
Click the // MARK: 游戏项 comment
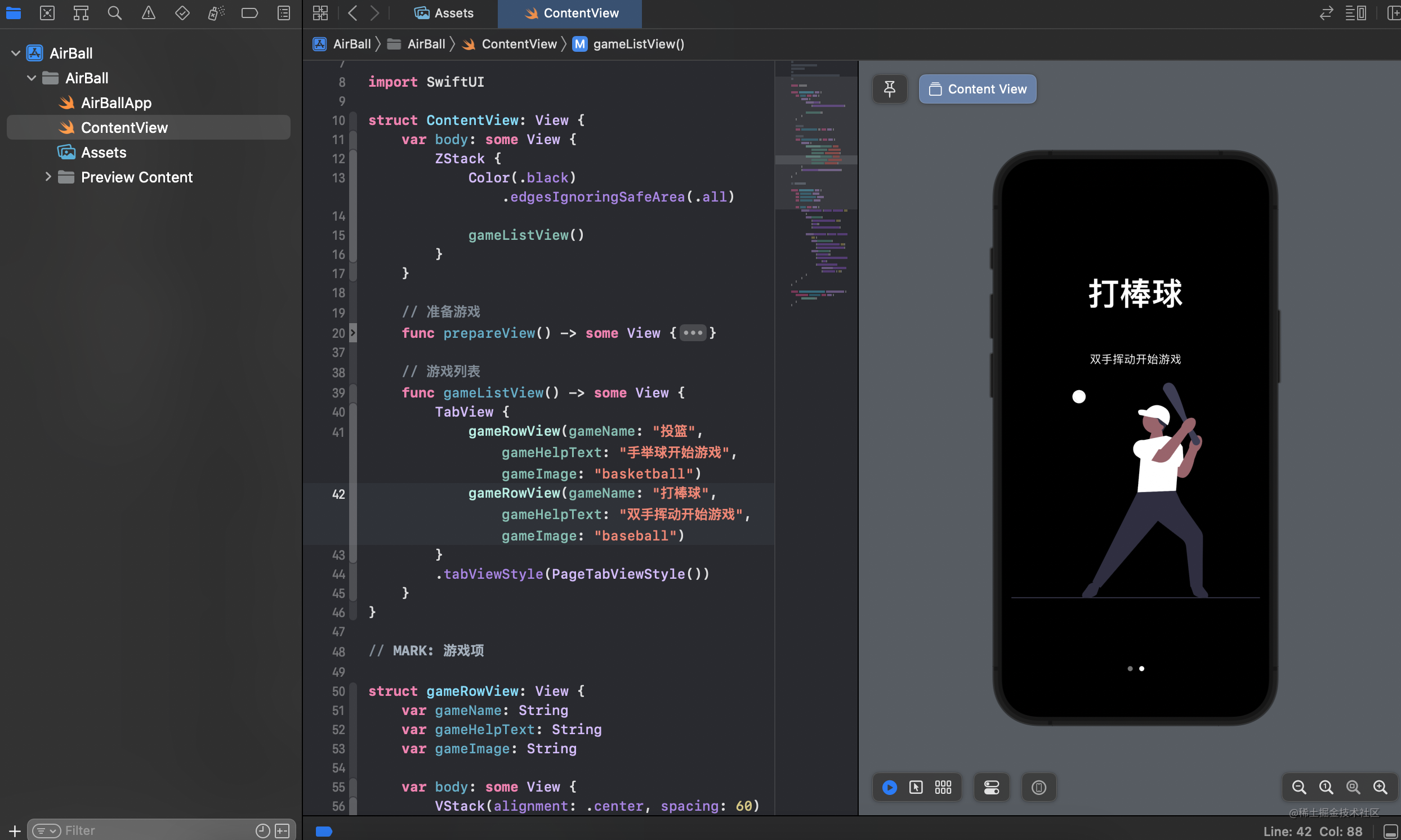426,650
